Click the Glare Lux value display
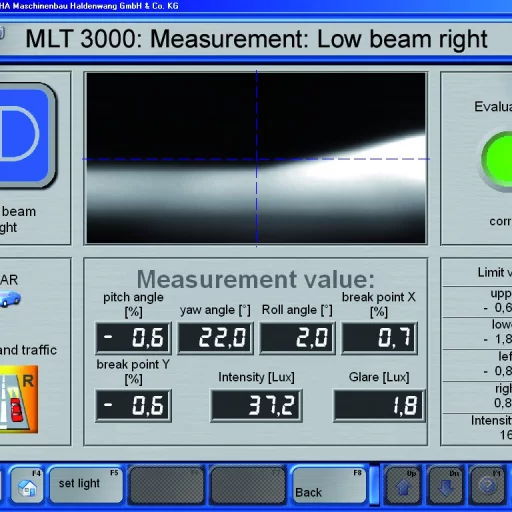Viewport: 512px width, 512px height. pyautogui.click(x=379, y=405)
